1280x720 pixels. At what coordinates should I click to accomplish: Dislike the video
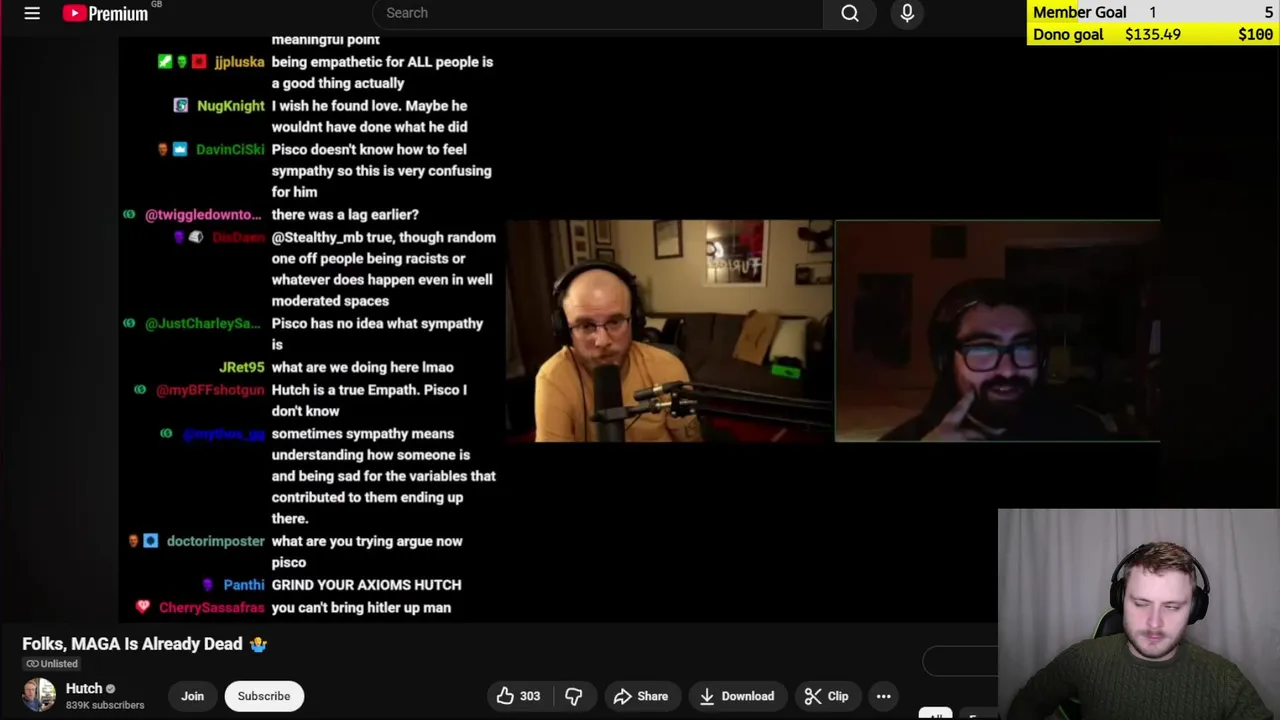tap(574, 696)
